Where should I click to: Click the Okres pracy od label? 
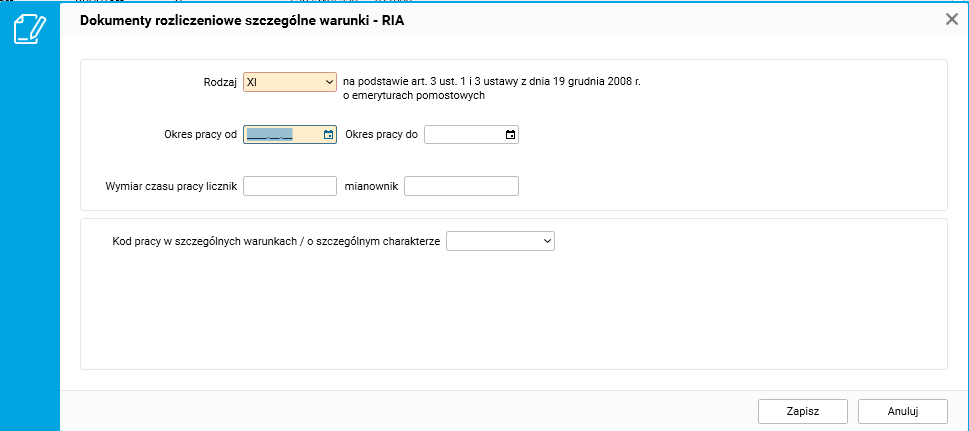(x=200, y=135)
